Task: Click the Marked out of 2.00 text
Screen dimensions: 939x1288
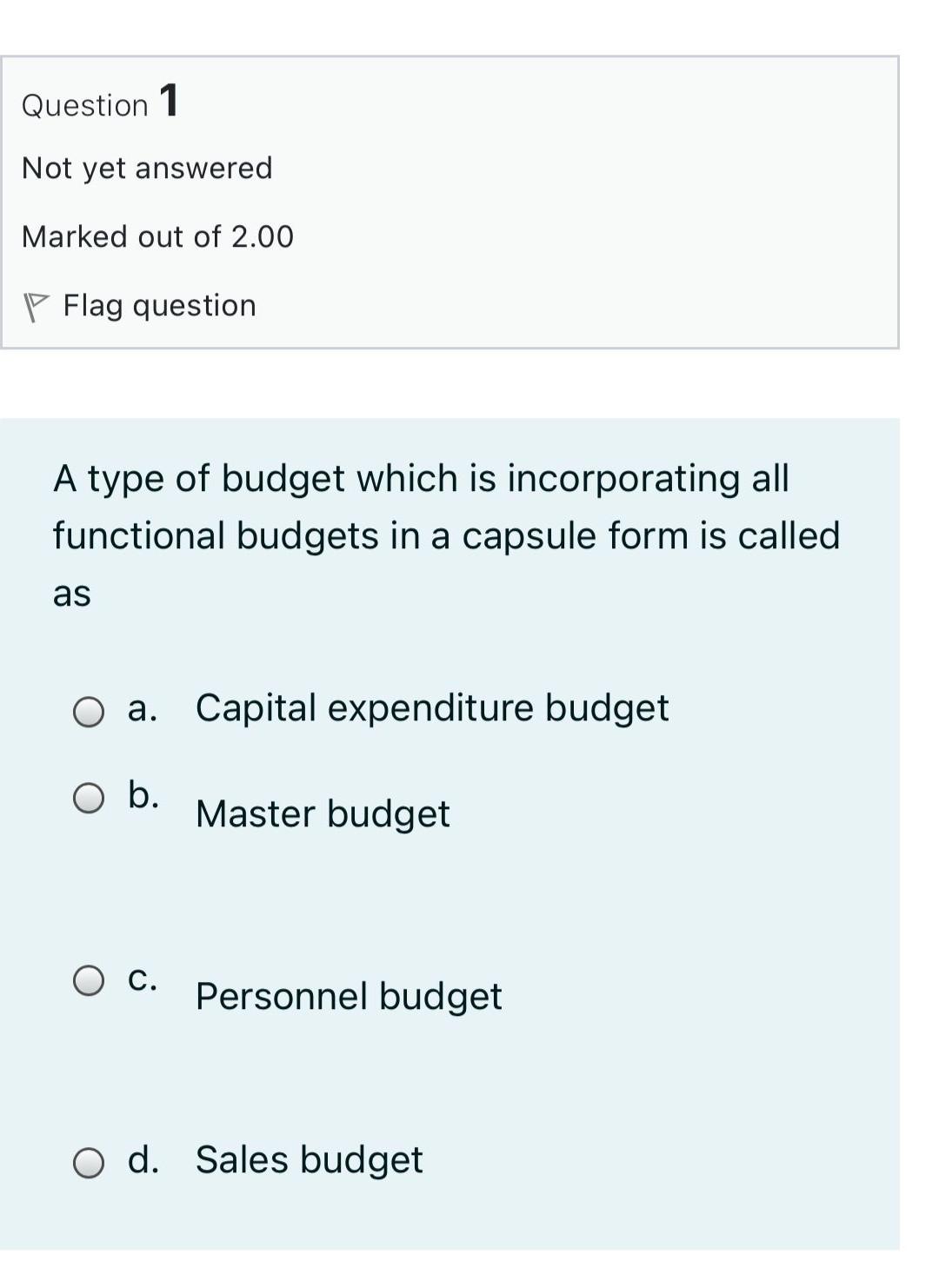Action: (157, 236)
